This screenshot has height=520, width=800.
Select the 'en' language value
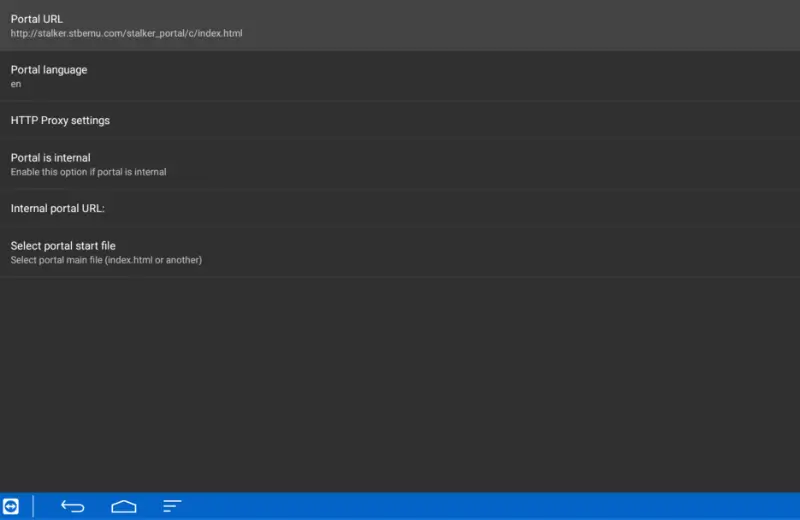[x=16, y=84]
